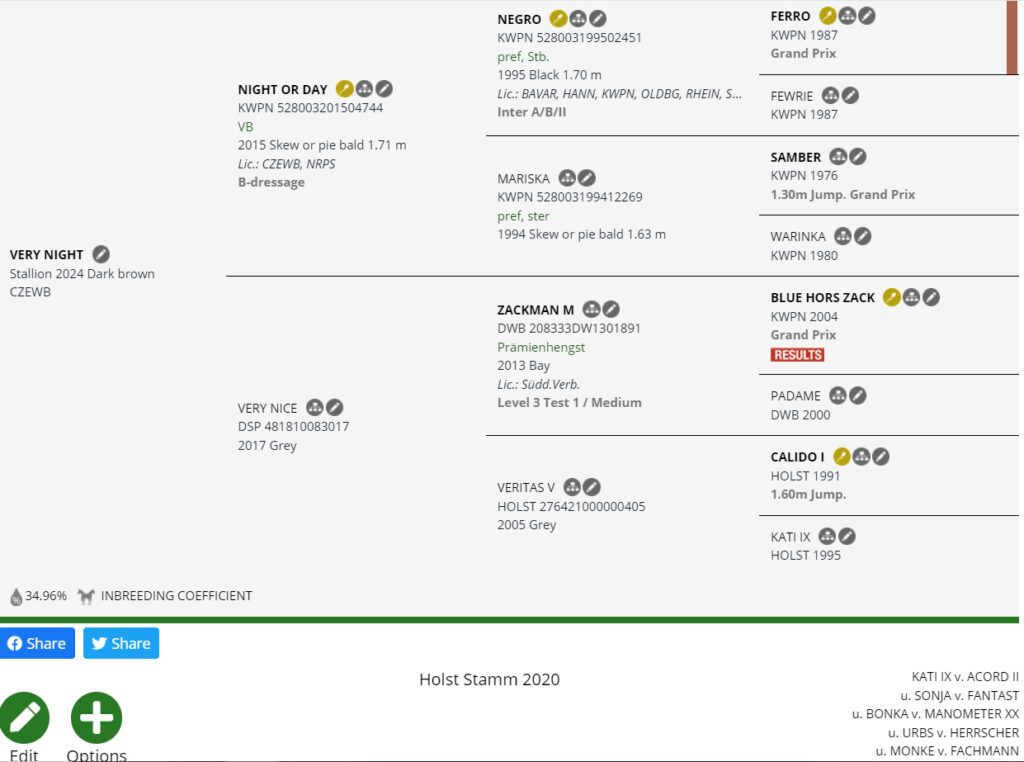The height and width of the screenshot is (762, 1024).
Task: Click the edit pencil icon beside VERY NIGHT
Action: coord(101,255)
